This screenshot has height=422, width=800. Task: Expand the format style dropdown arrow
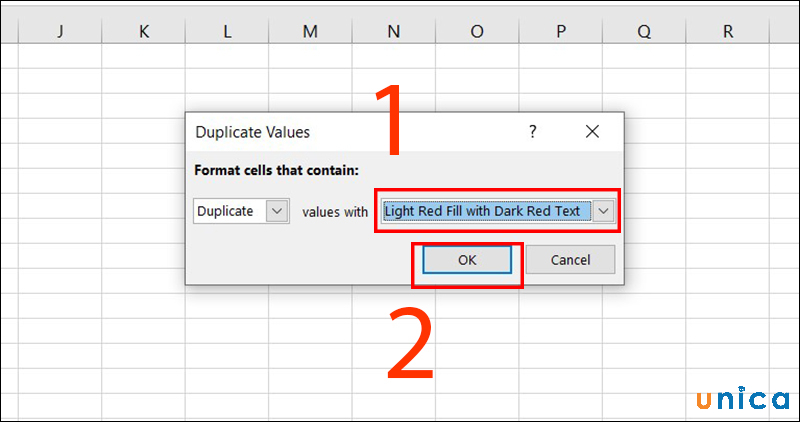pyautogui.click(x=603, y=211)
